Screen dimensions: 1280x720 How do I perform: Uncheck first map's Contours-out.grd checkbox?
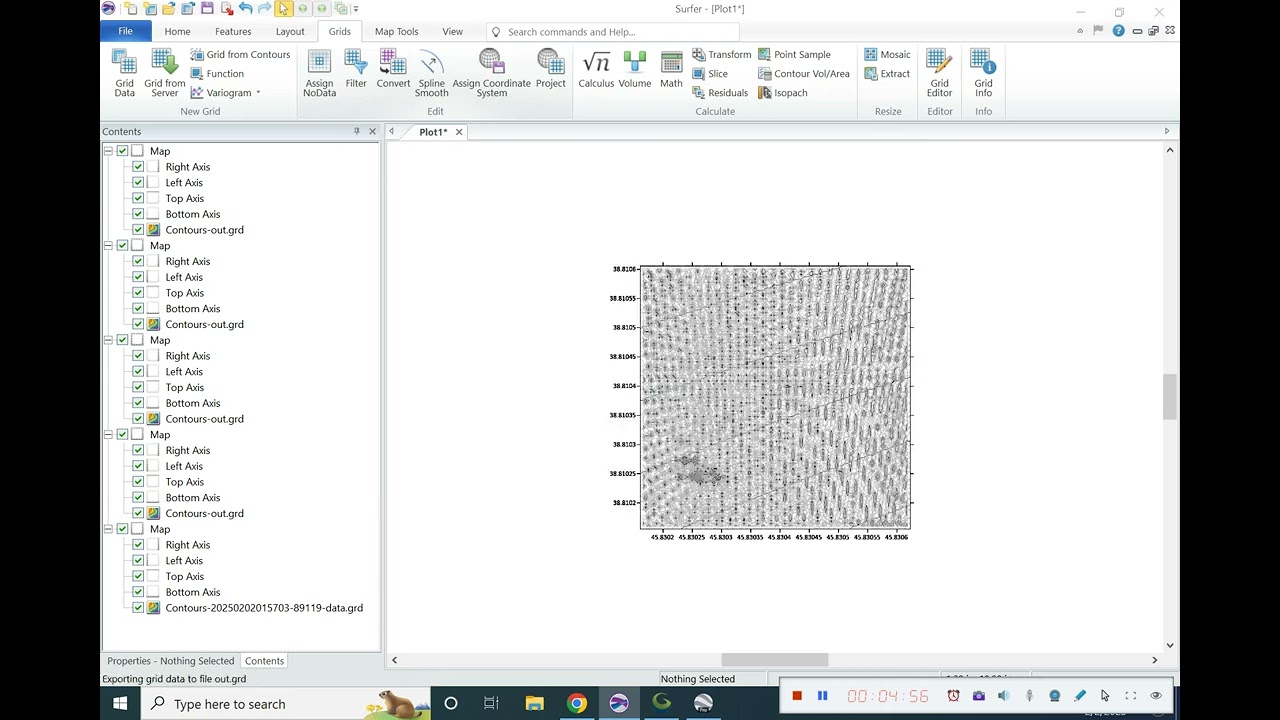point(138,230)
